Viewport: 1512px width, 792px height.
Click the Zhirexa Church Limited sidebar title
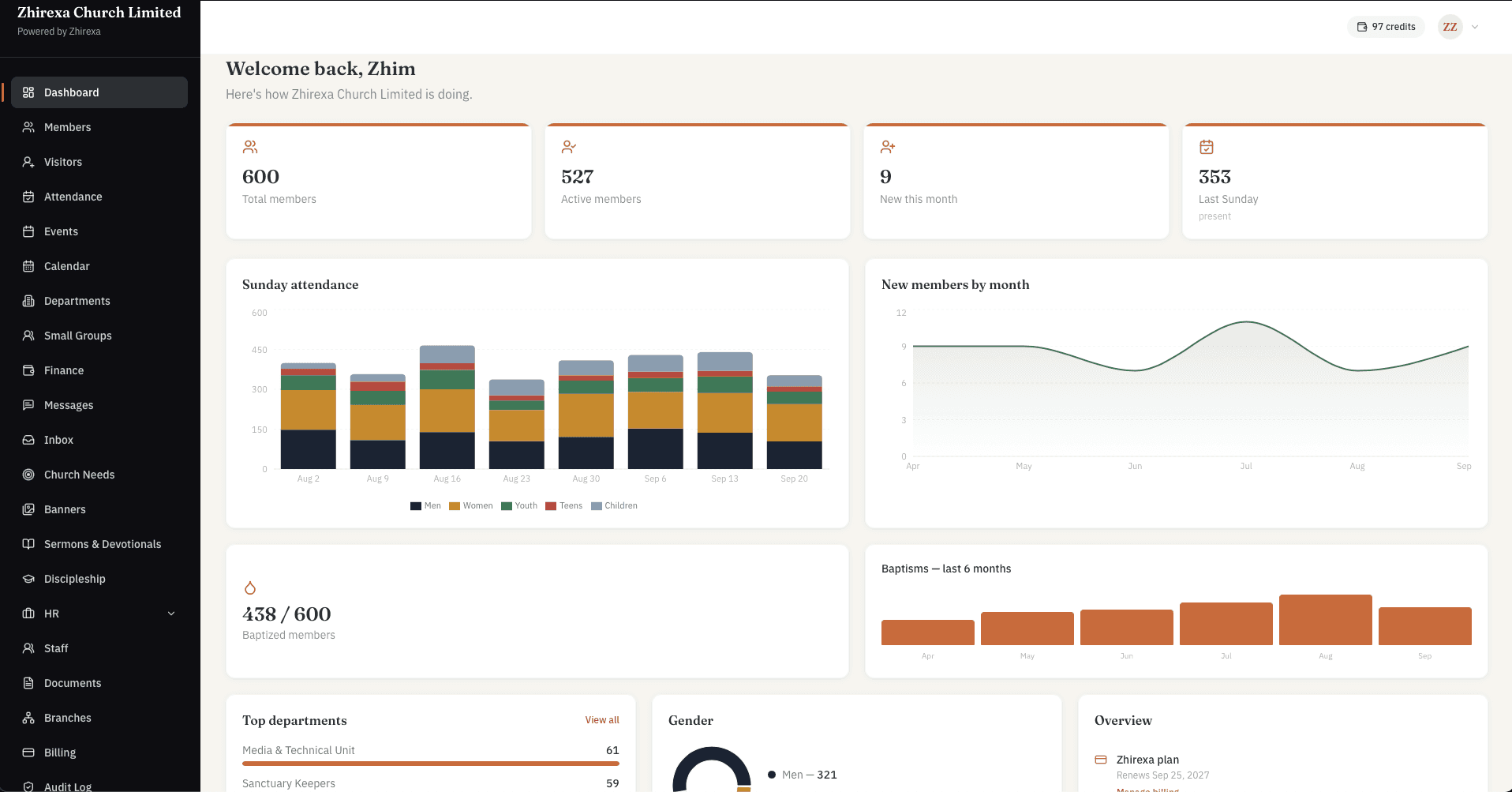pos(99,13)
